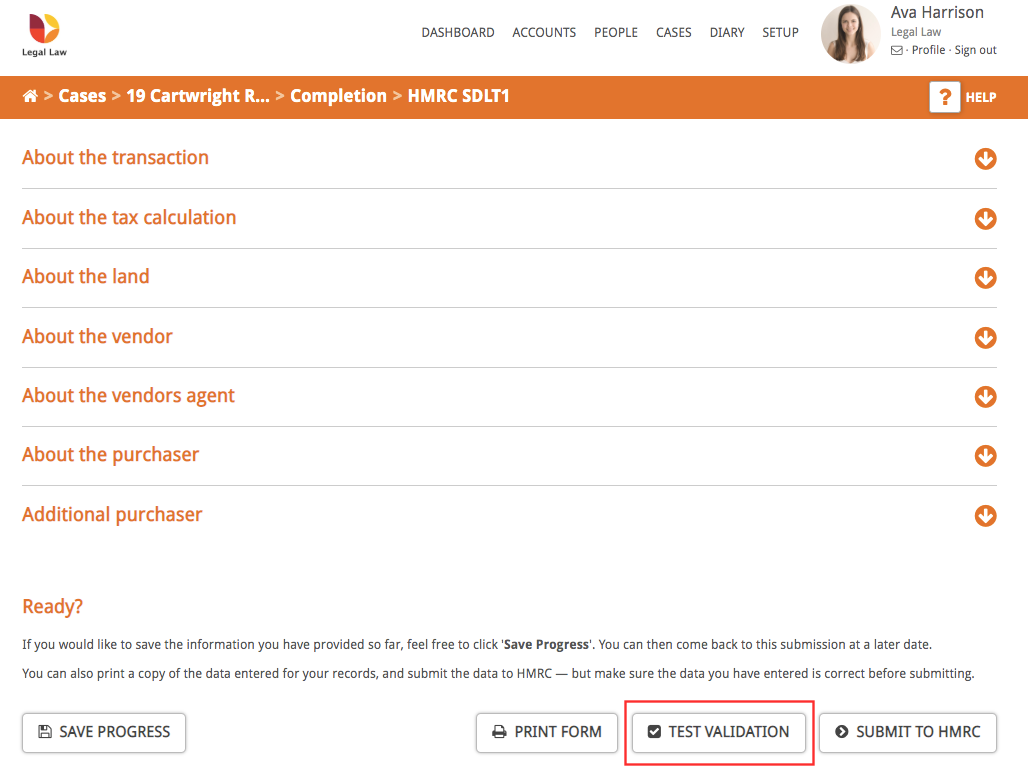
Task: Click arrow icon for About the vendors agent
Action: tap(985, 397)
